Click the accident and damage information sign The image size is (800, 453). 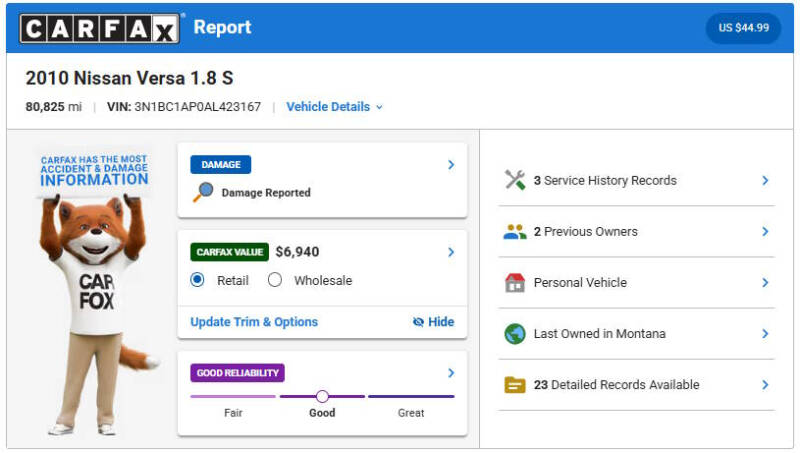tap(94, 171)
